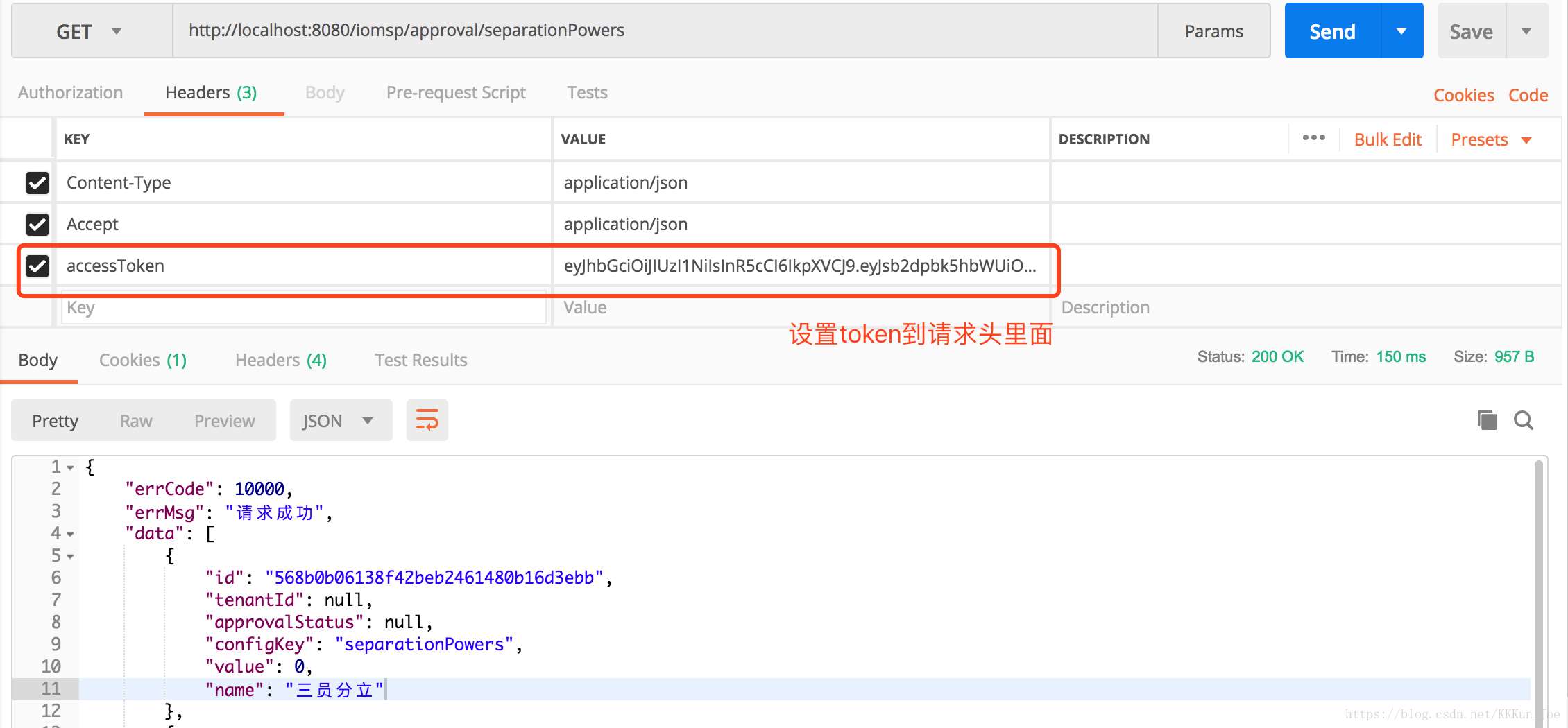Select the response Body tab

(x=38, y=360)
